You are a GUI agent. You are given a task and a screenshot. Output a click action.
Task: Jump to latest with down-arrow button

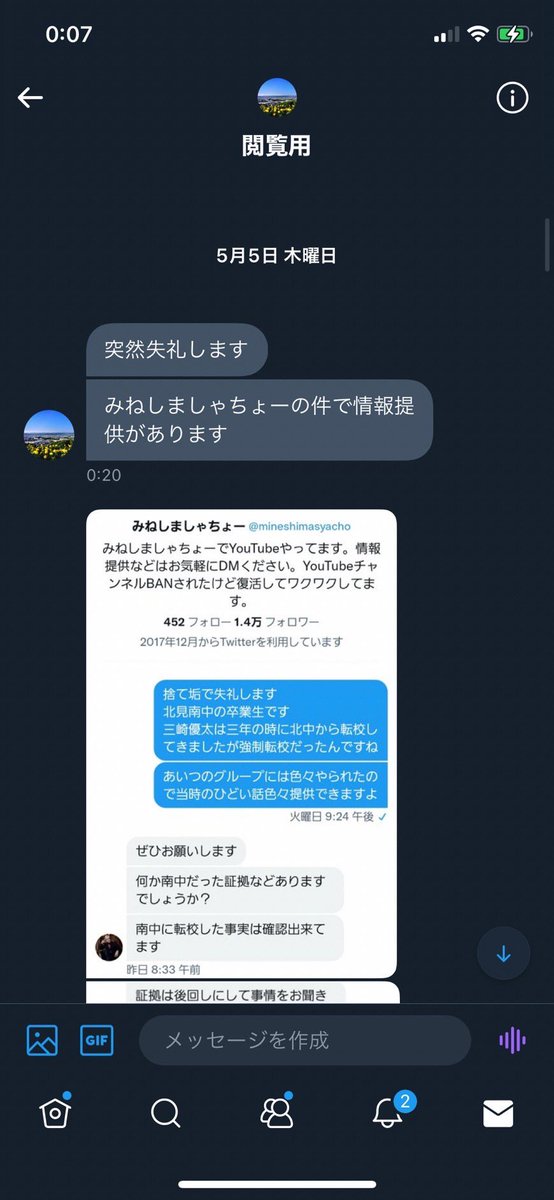coord(503,954)
